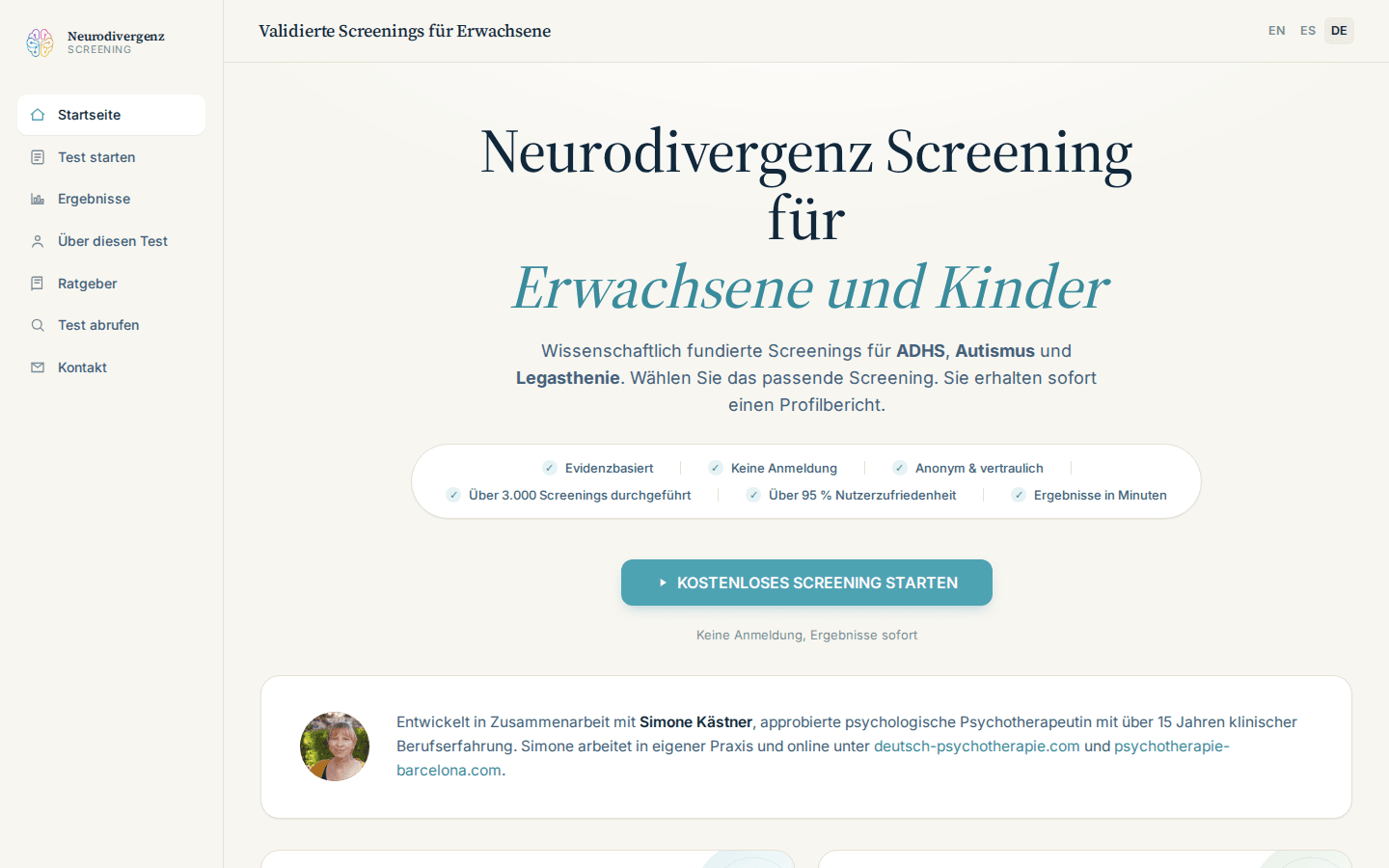This screenshot has height=868, width=1389.
Task: Click the 'Evidenzbasiert' badge text
Action: click(x=610, y=468)
